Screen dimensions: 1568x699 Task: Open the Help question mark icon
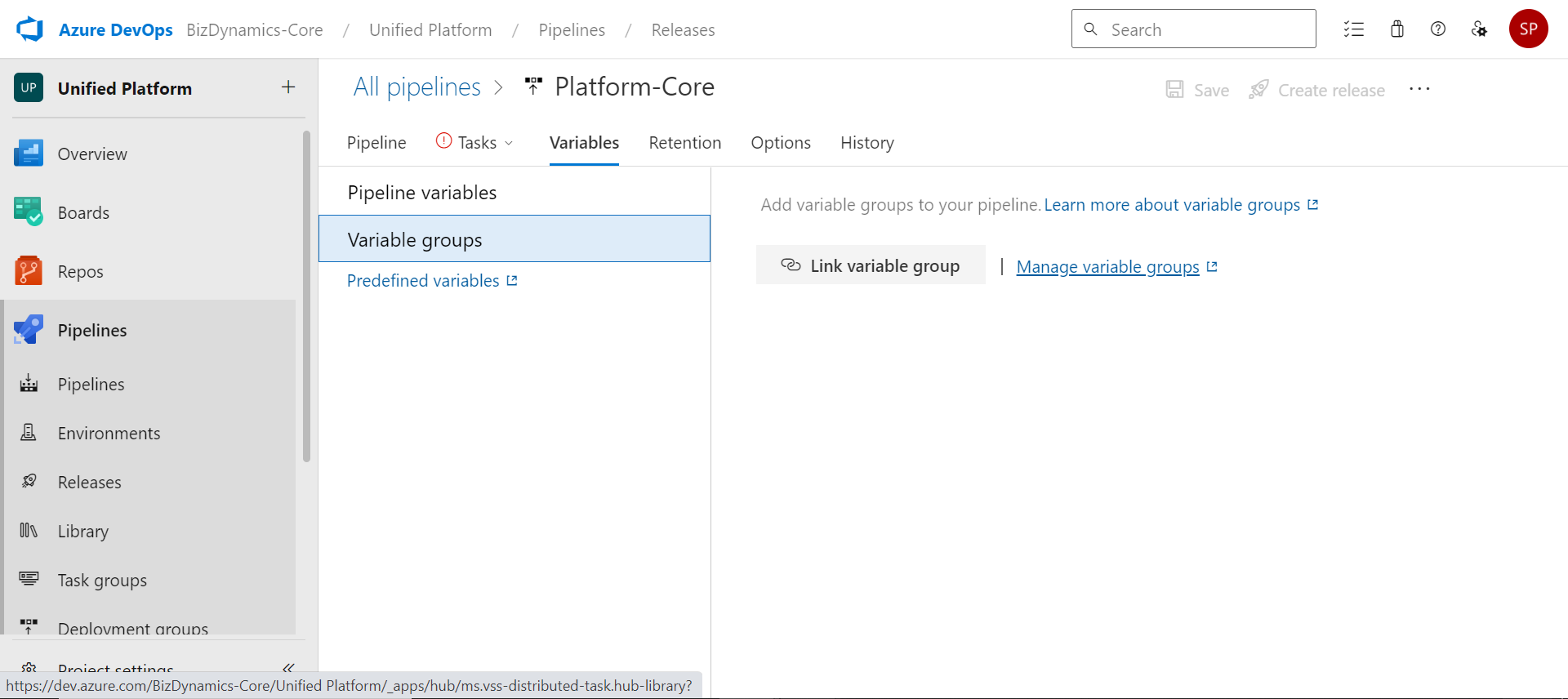1438,29
